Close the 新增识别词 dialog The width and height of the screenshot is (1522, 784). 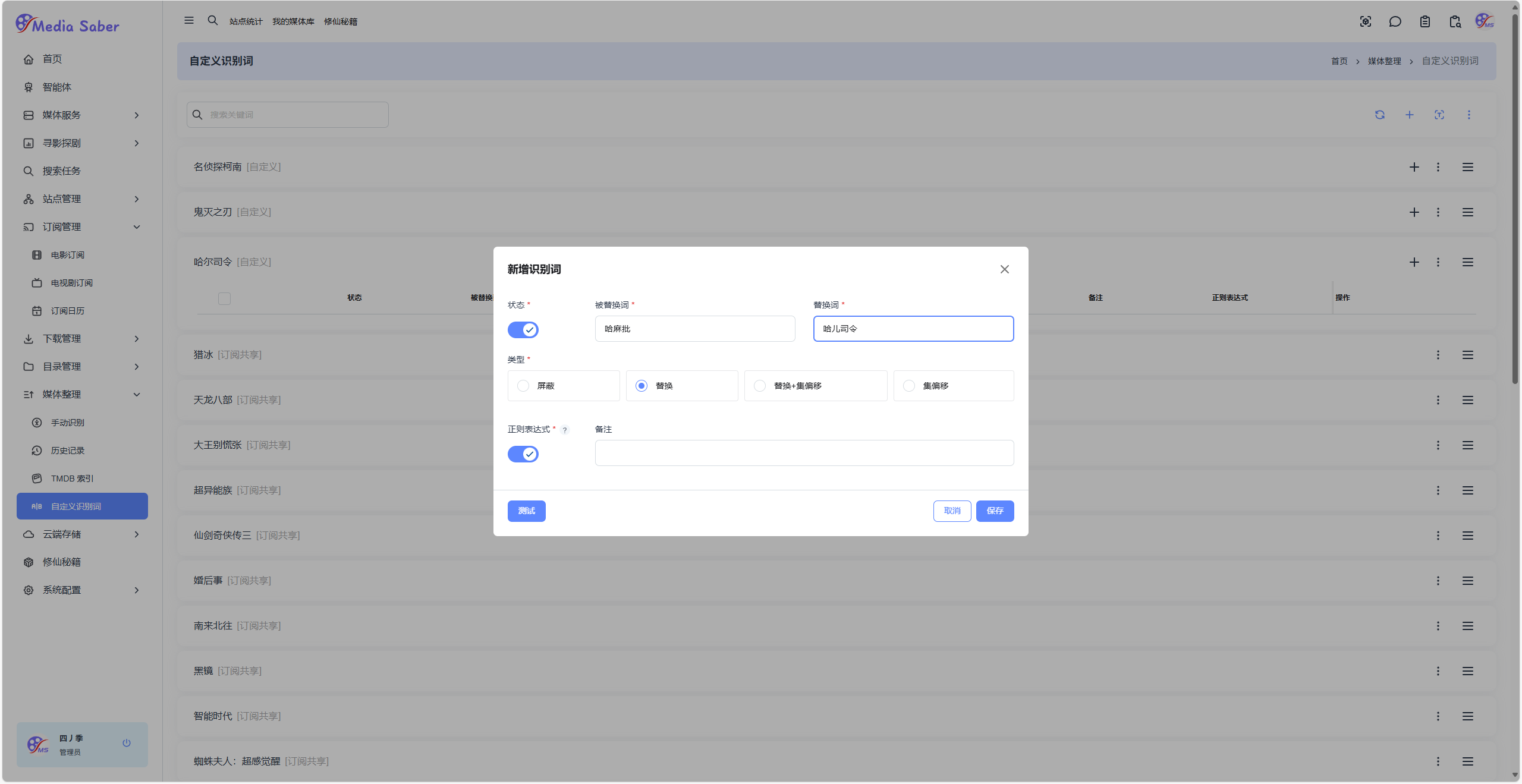click(x=1005, y=269)
